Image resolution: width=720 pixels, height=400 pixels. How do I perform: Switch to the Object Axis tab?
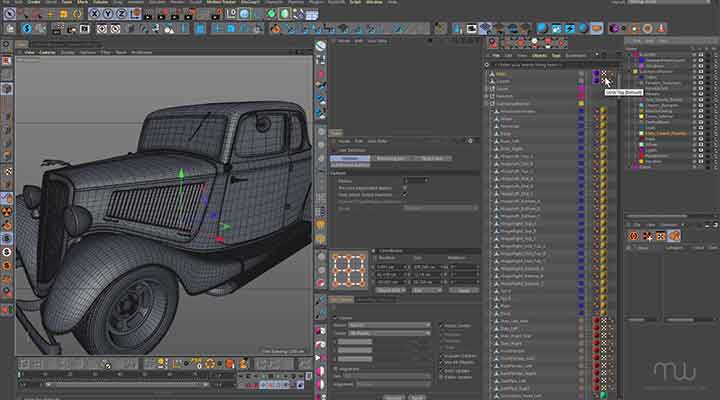(431, 158)
